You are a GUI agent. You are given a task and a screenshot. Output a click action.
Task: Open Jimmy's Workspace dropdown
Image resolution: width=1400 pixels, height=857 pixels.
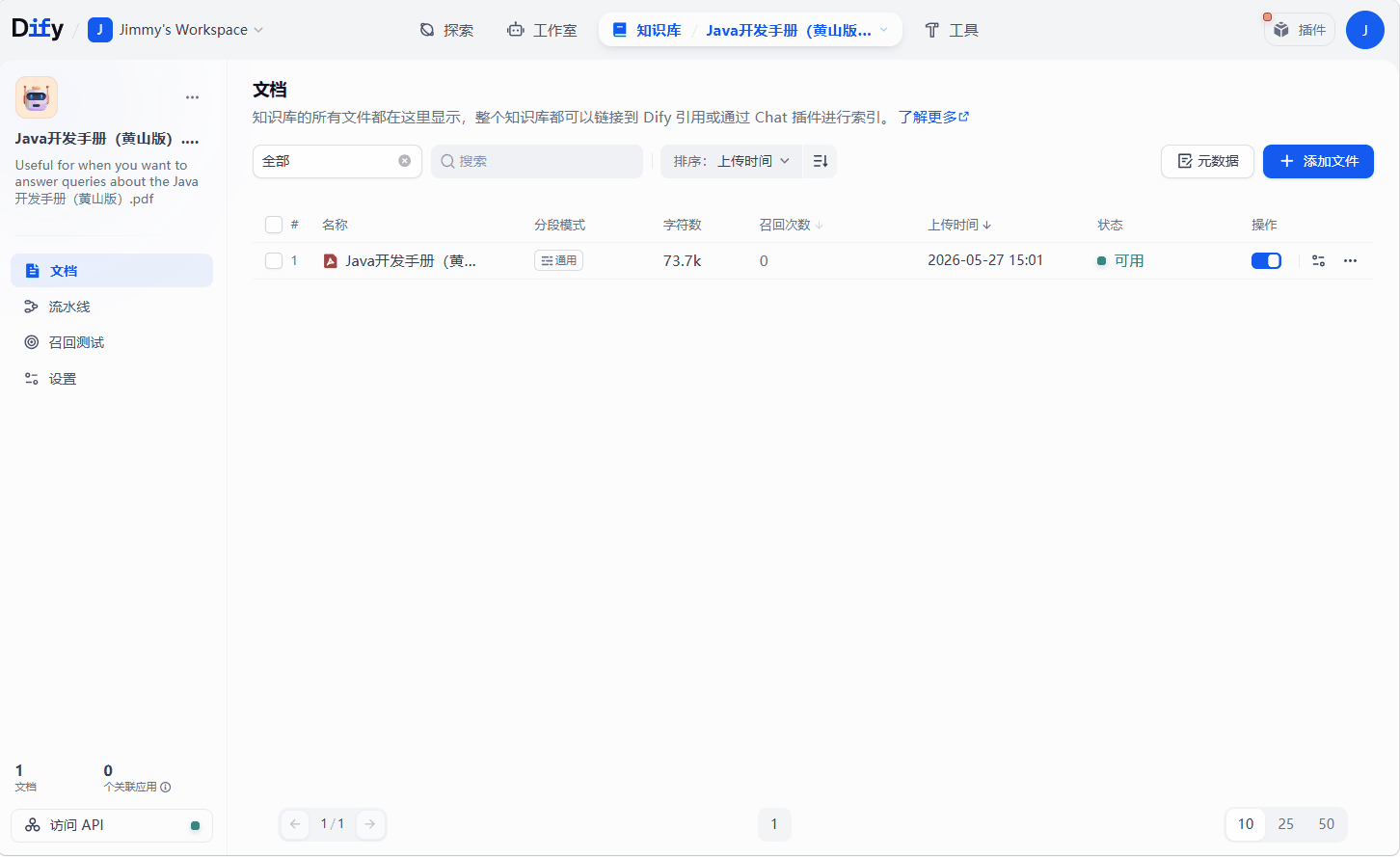[x=175, y=30]
